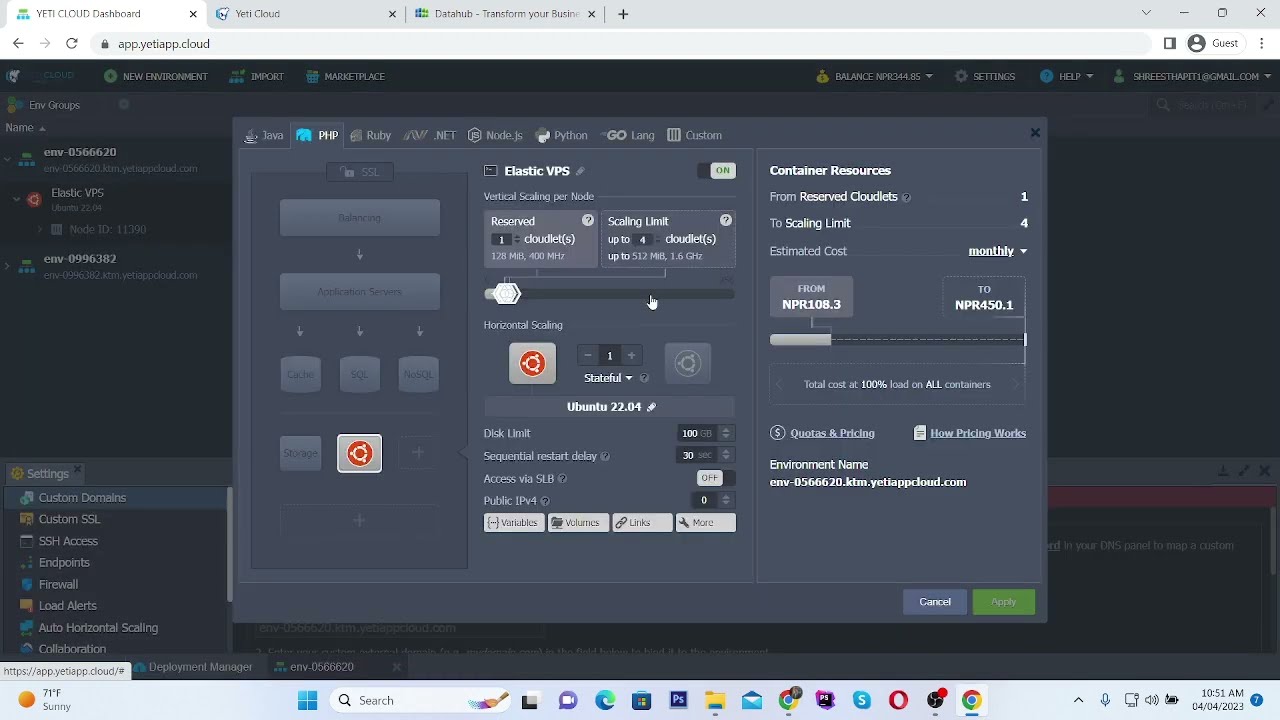Expand the env-0566620 environment row
The image size is (1280, 720).
click(x=8, y=158)
